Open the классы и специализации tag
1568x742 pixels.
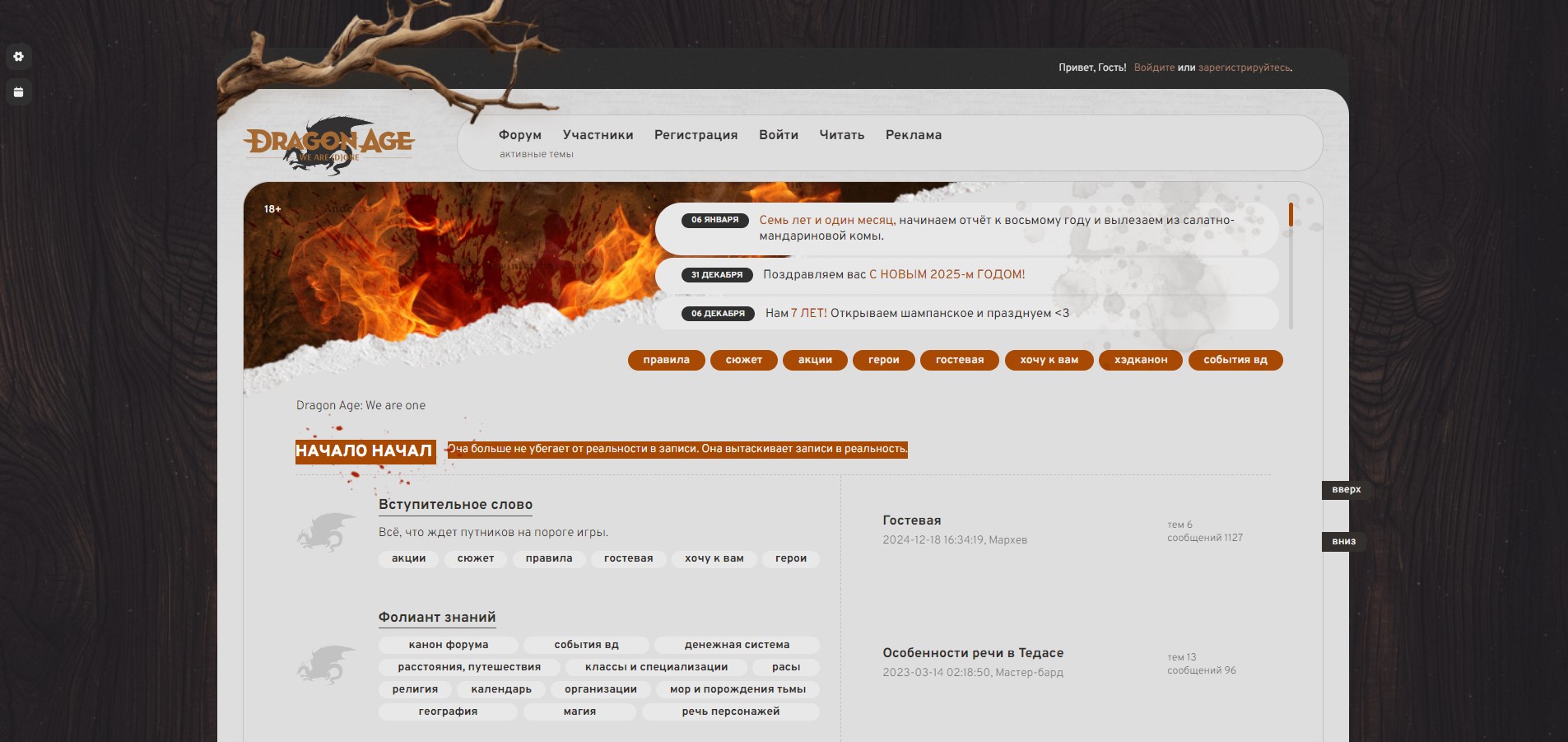tap(657, 667)
